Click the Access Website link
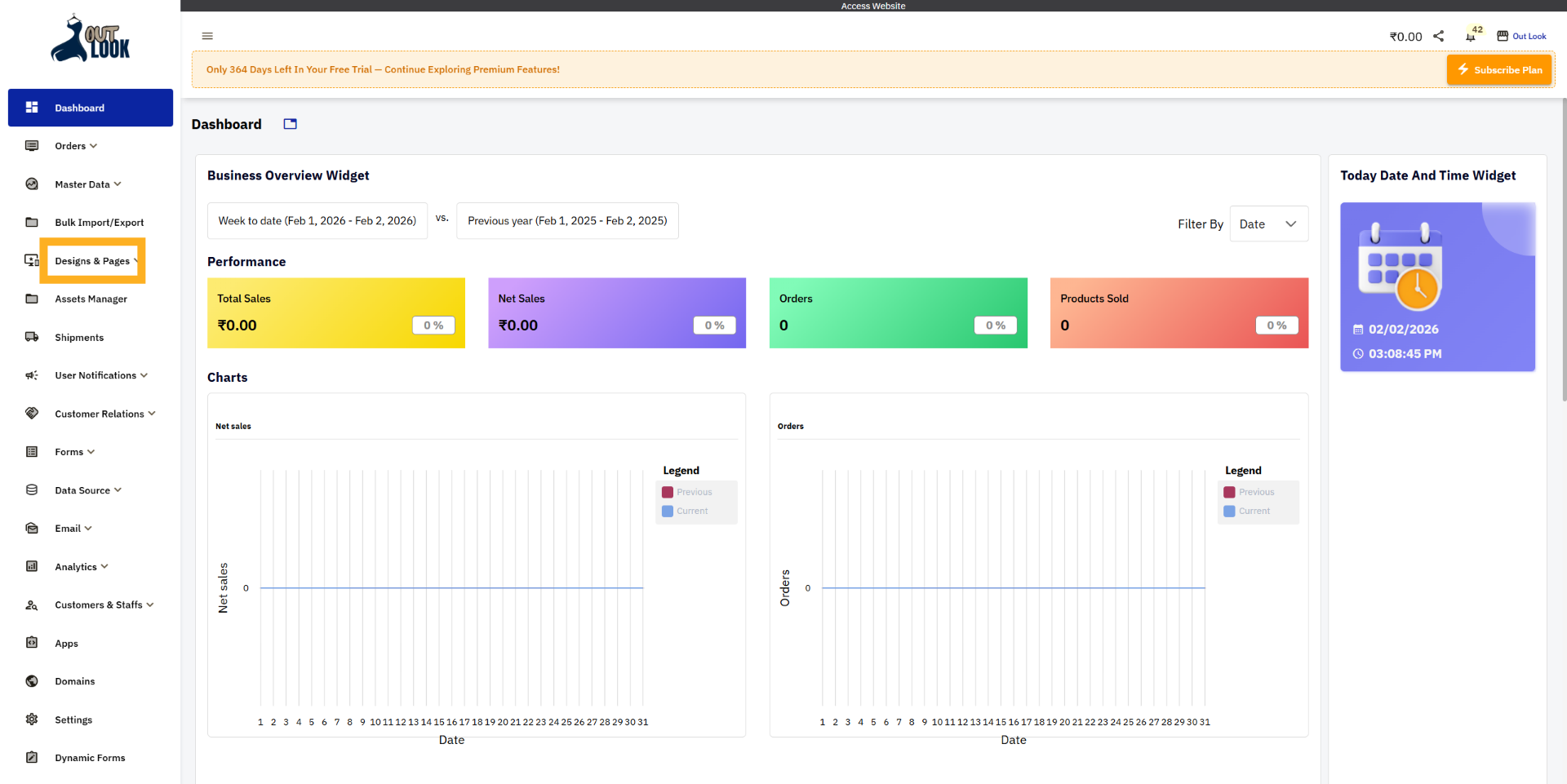 [872, 6]
